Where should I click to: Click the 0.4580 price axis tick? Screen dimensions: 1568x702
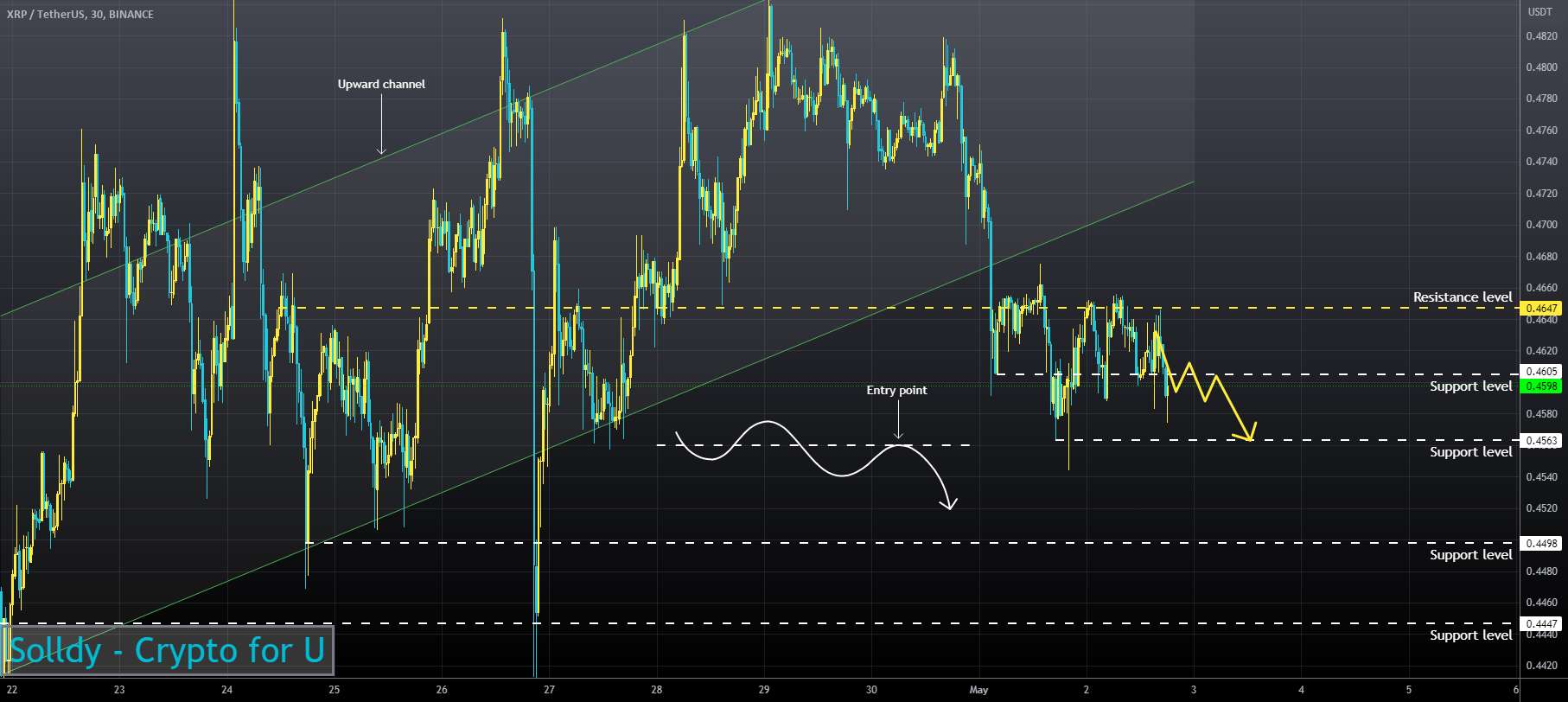point(1541,414)
